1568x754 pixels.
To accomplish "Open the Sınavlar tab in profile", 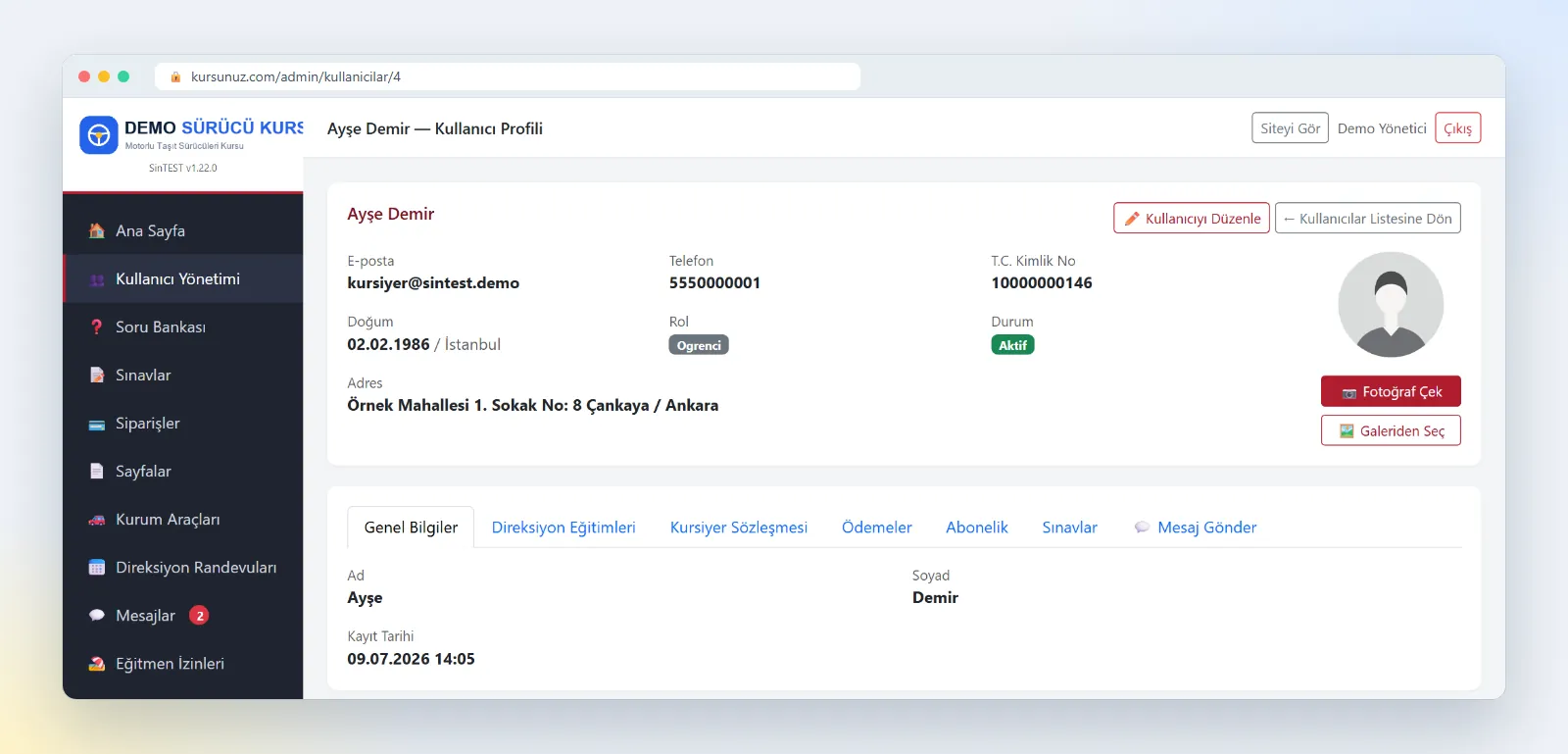I will pos(1070,528).
